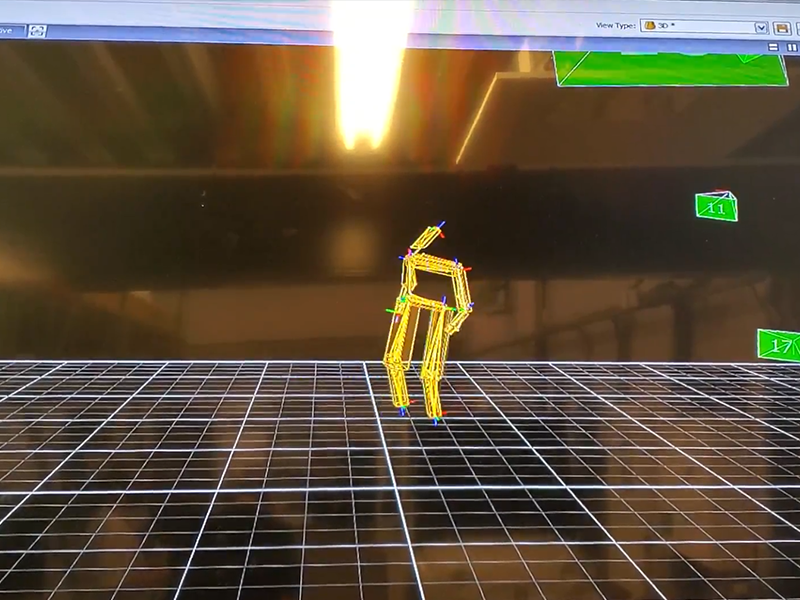
Task: Select camera 11 in the 3D view
Action: 716,207
